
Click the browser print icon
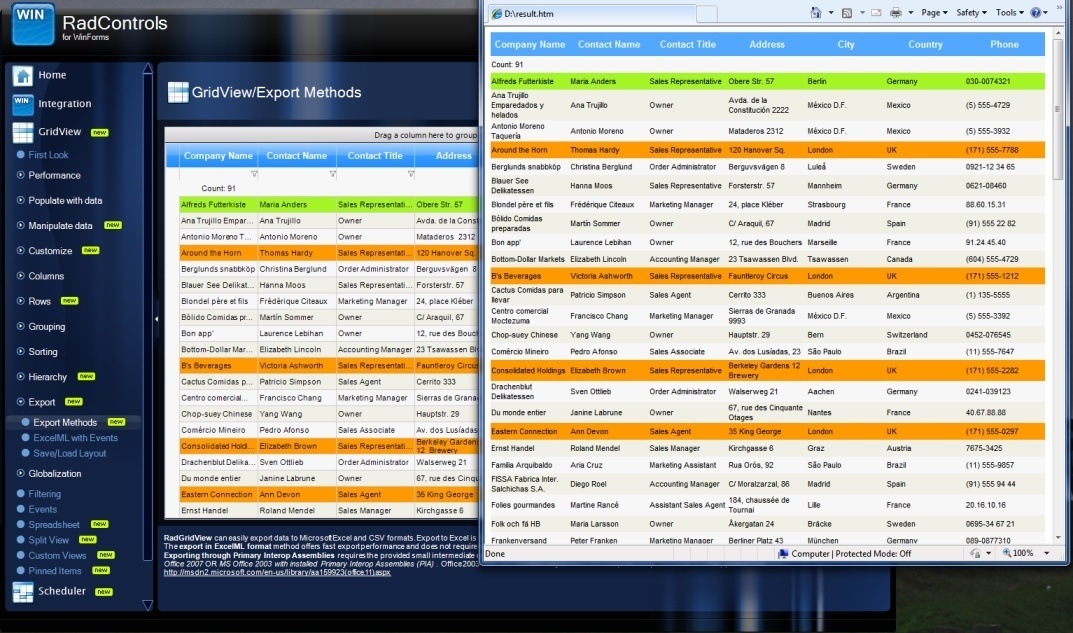[x=896, y=12]
